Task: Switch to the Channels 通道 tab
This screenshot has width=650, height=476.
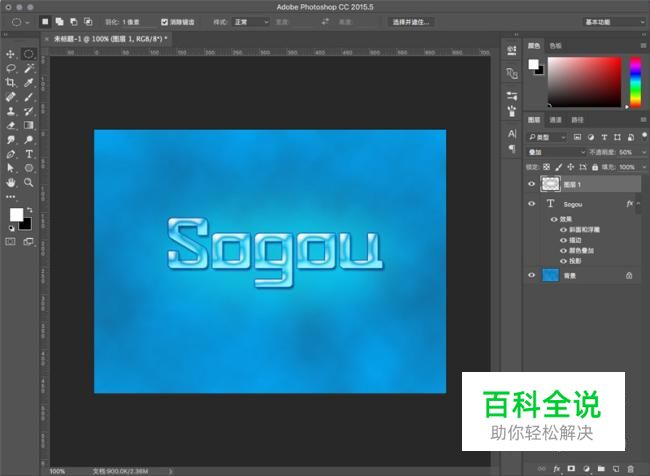Action: 555,120
